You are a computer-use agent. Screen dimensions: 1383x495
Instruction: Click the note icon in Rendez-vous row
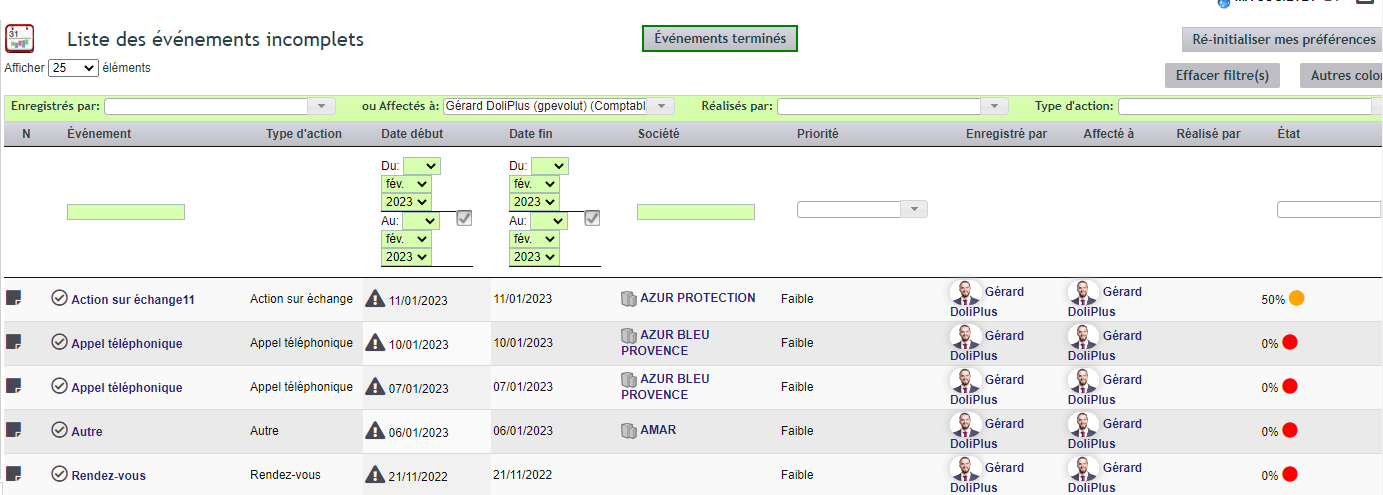[14, 474]
